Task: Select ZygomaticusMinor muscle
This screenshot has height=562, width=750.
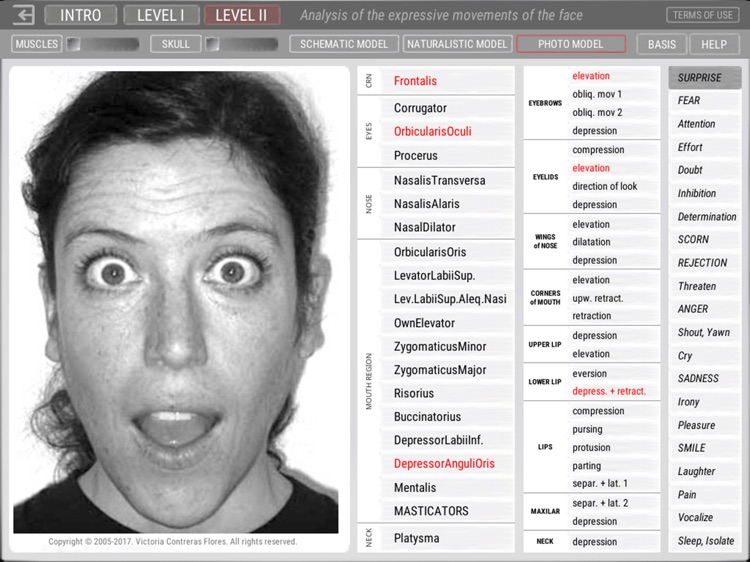Action: tap(447, 346)
